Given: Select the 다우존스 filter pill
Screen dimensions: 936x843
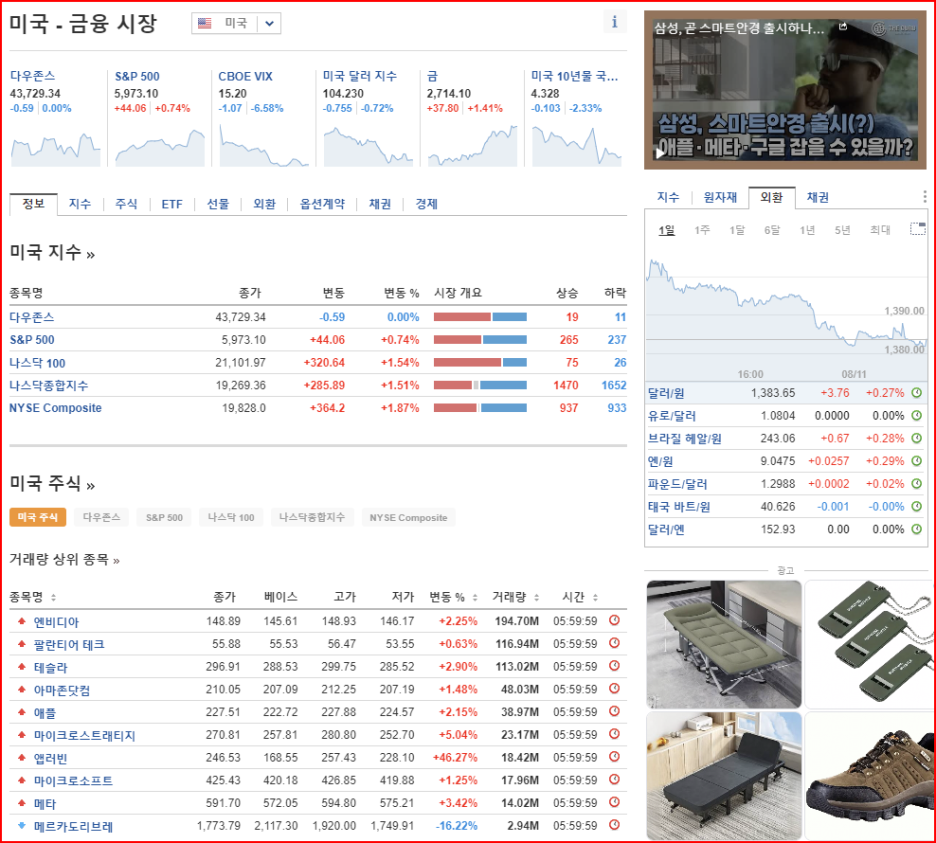Looking at the screenshot, I should 101,517.
